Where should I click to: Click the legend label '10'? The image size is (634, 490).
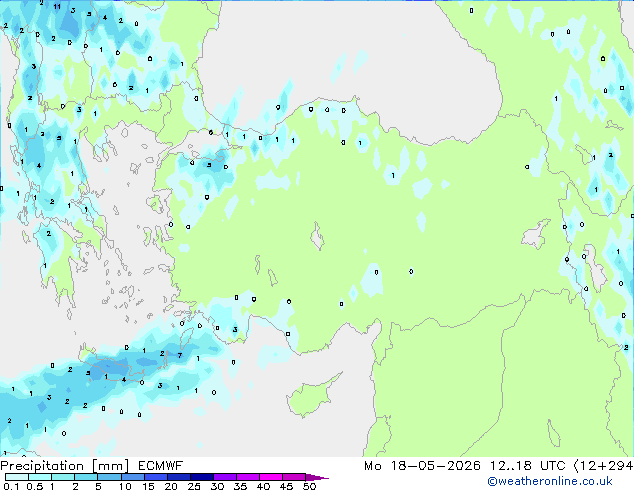(x=125, y=486)
